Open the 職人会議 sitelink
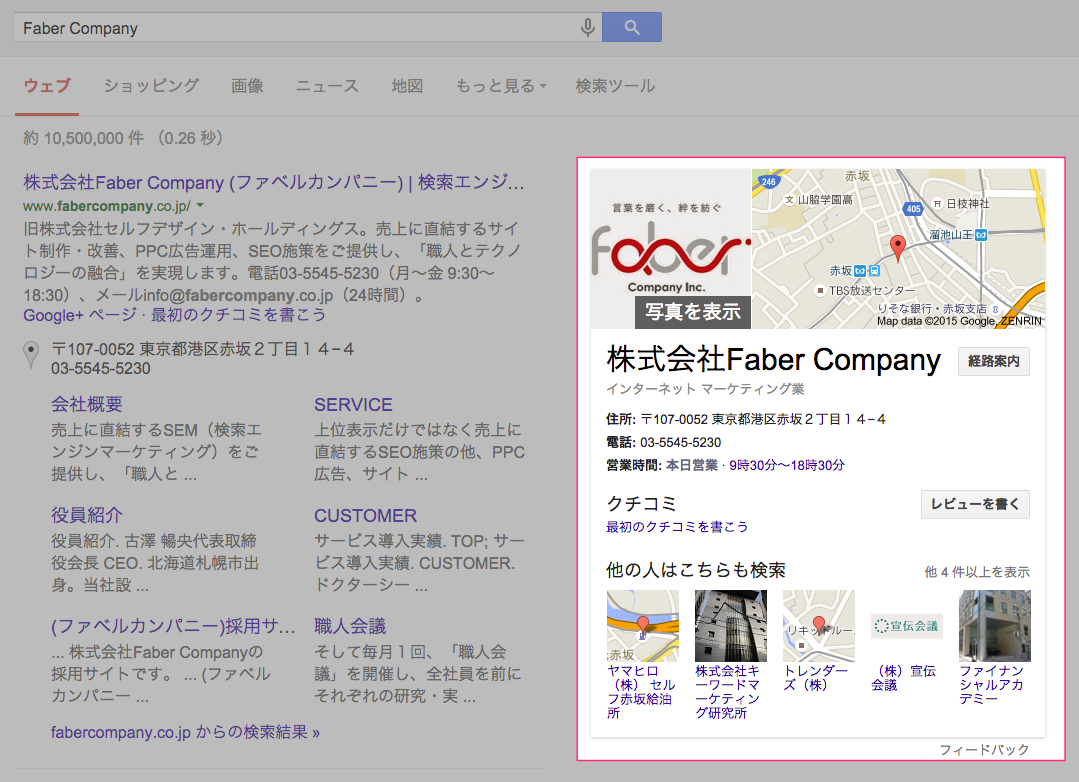The image size is (1079, 782). (x=350, y=626)
